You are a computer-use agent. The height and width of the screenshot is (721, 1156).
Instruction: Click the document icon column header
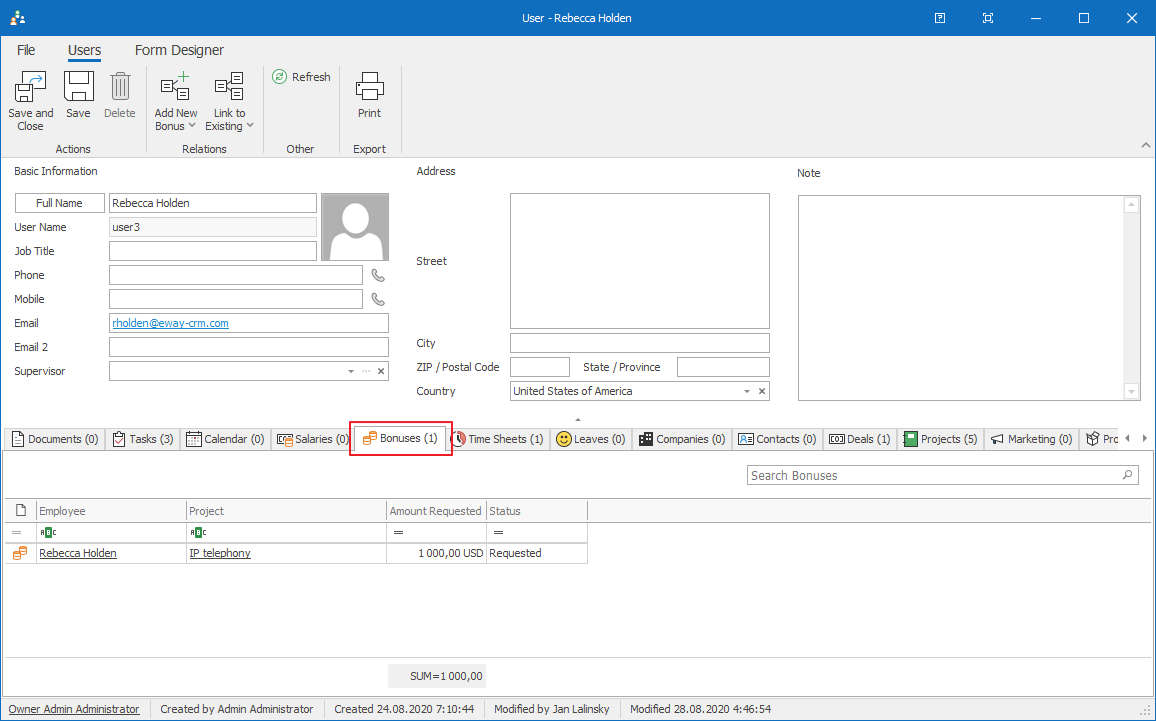pos(21,510)
